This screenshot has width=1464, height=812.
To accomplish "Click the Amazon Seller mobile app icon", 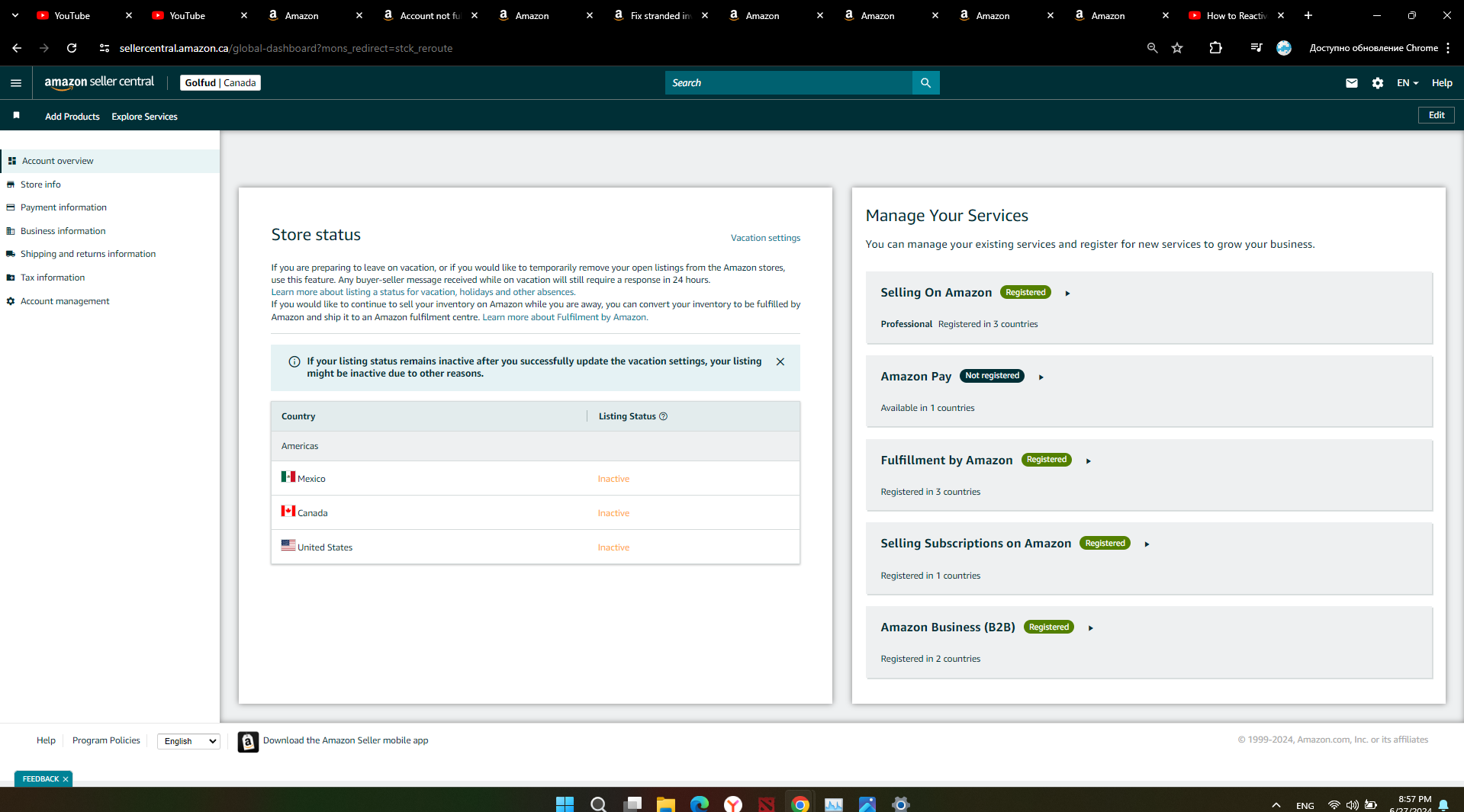I will [248, 741].
